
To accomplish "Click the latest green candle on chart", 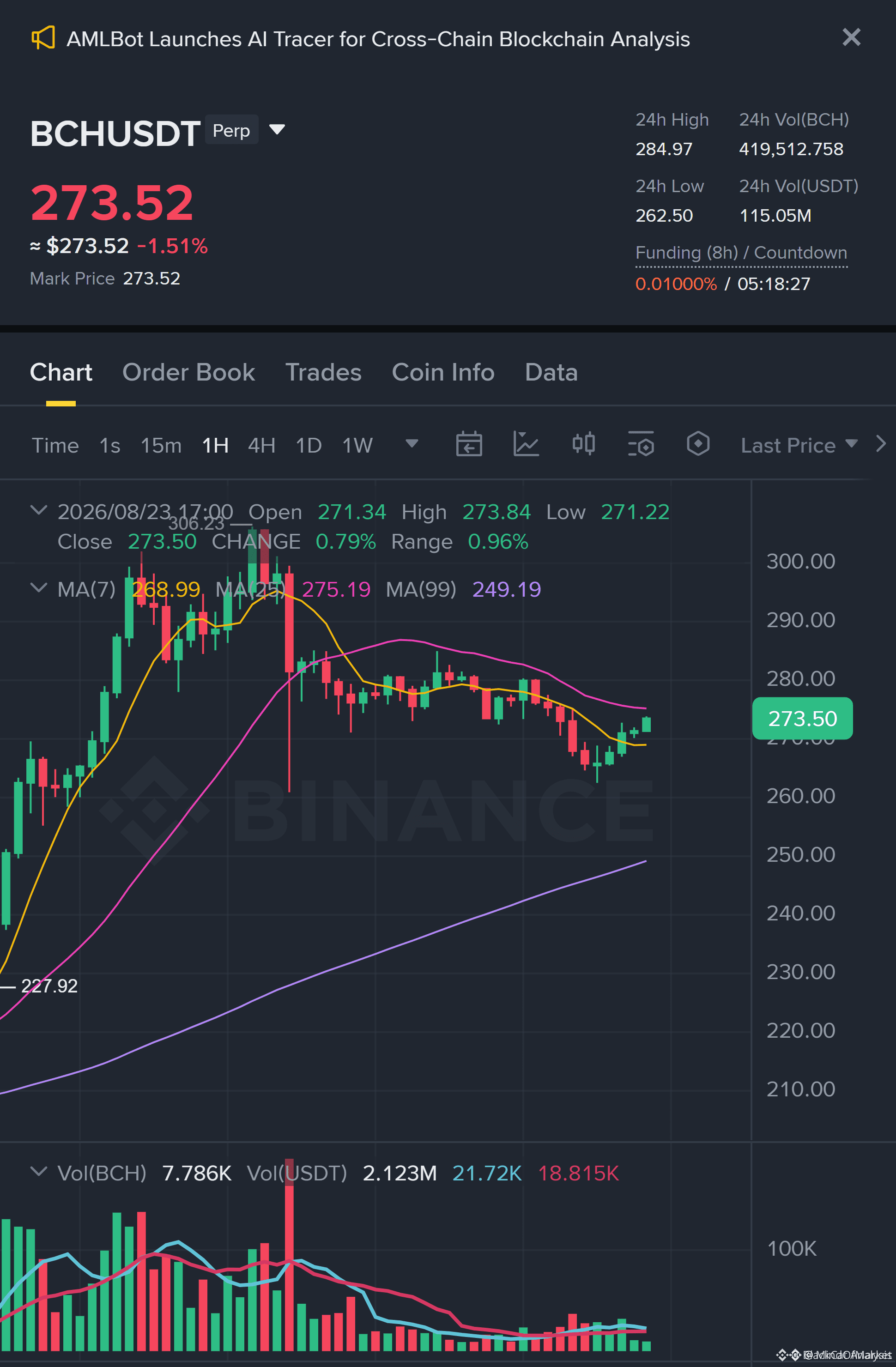I will (x=646, y=724).
